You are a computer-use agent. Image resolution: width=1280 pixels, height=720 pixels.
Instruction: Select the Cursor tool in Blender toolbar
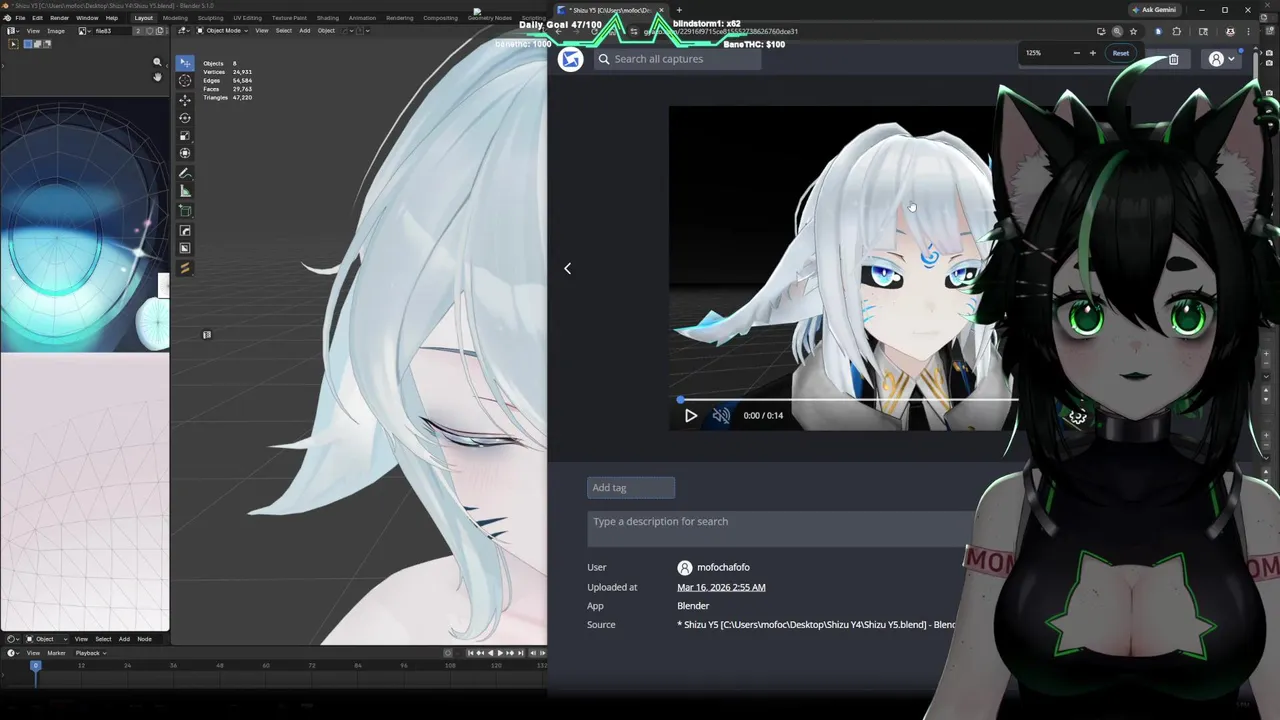pos(185,80)
